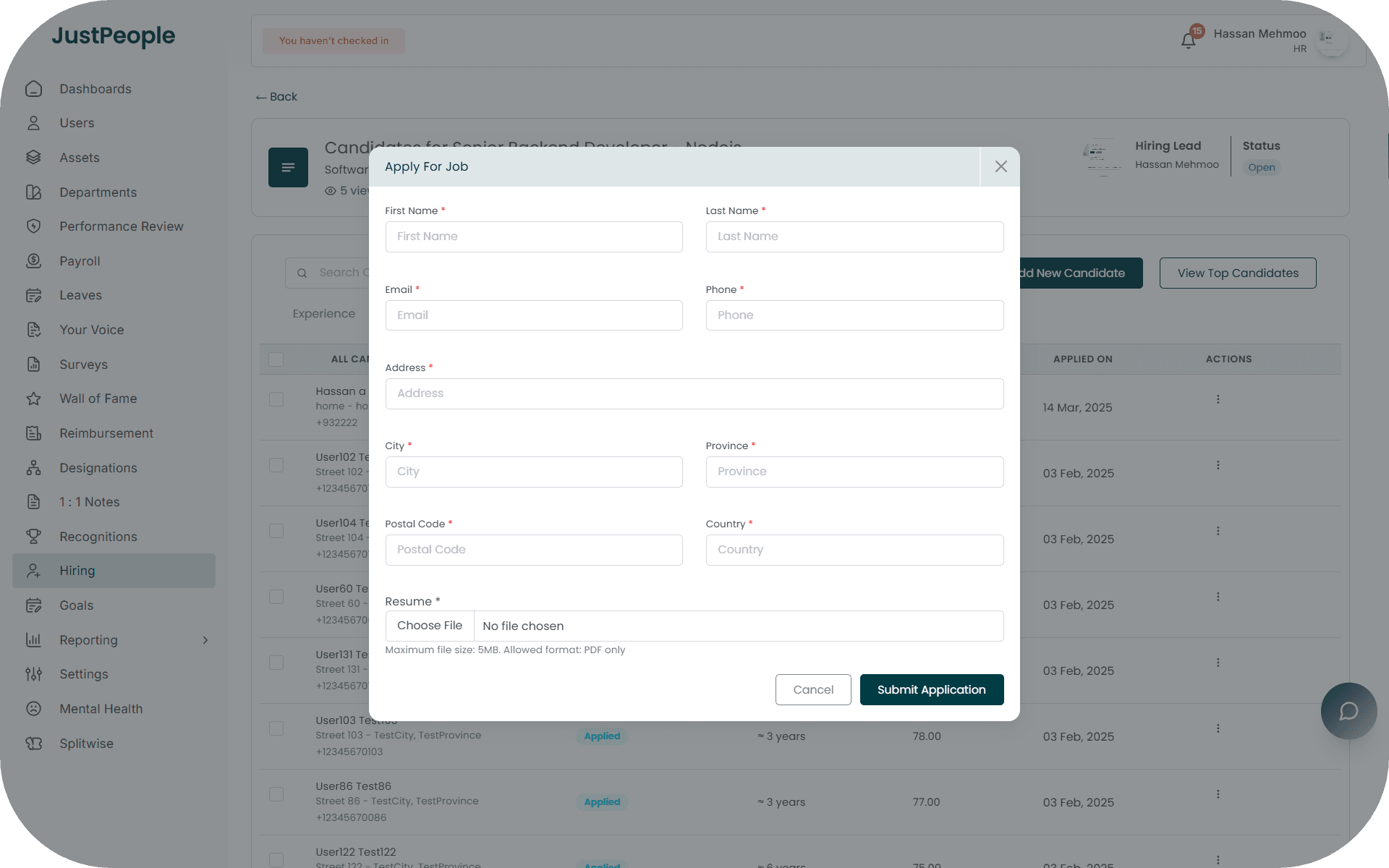Click the Wall of Fame star icon

pyautogui.click(x=33, y=399)
